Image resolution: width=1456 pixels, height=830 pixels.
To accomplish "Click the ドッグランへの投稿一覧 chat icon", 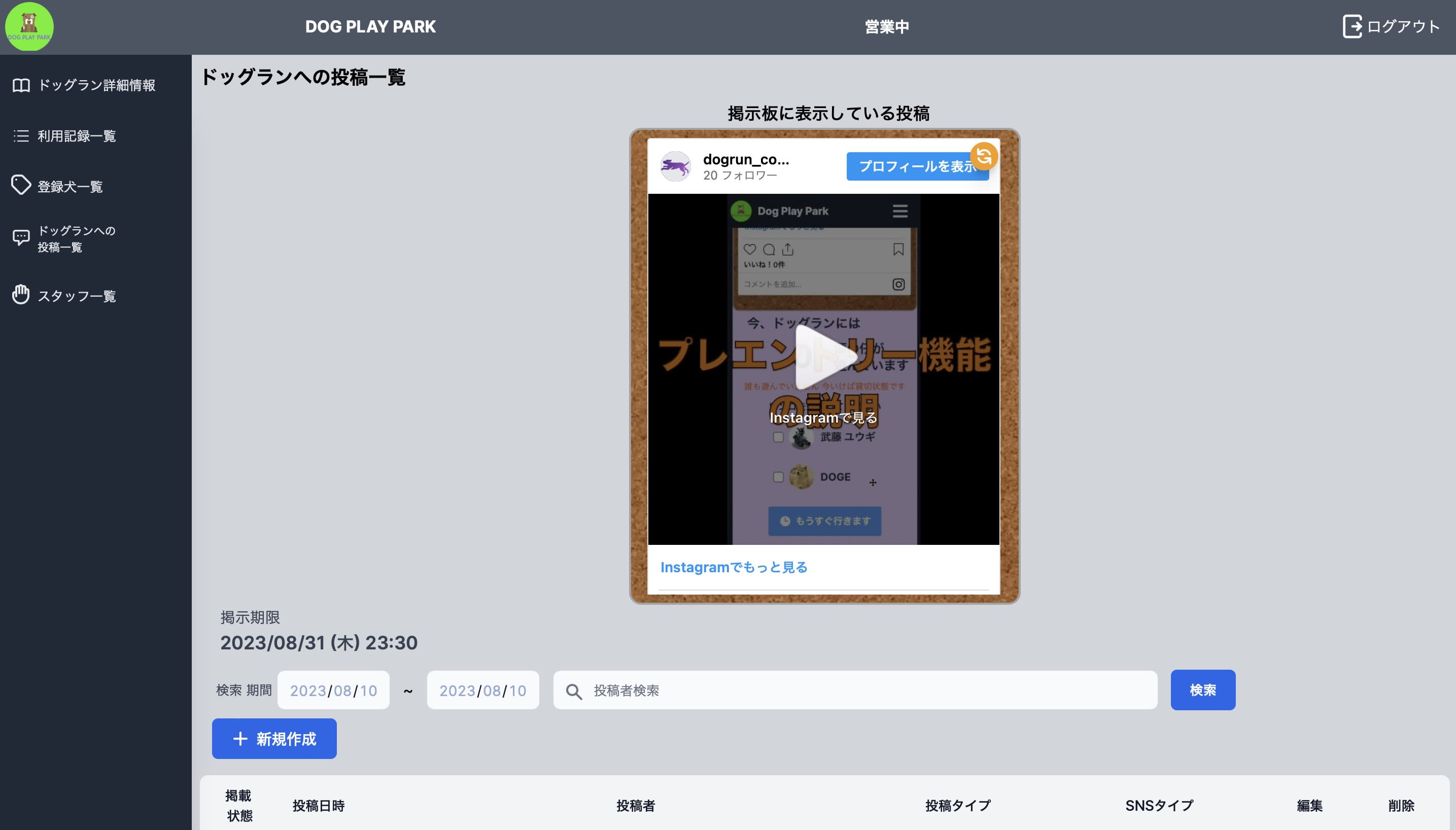I will 21,238.
